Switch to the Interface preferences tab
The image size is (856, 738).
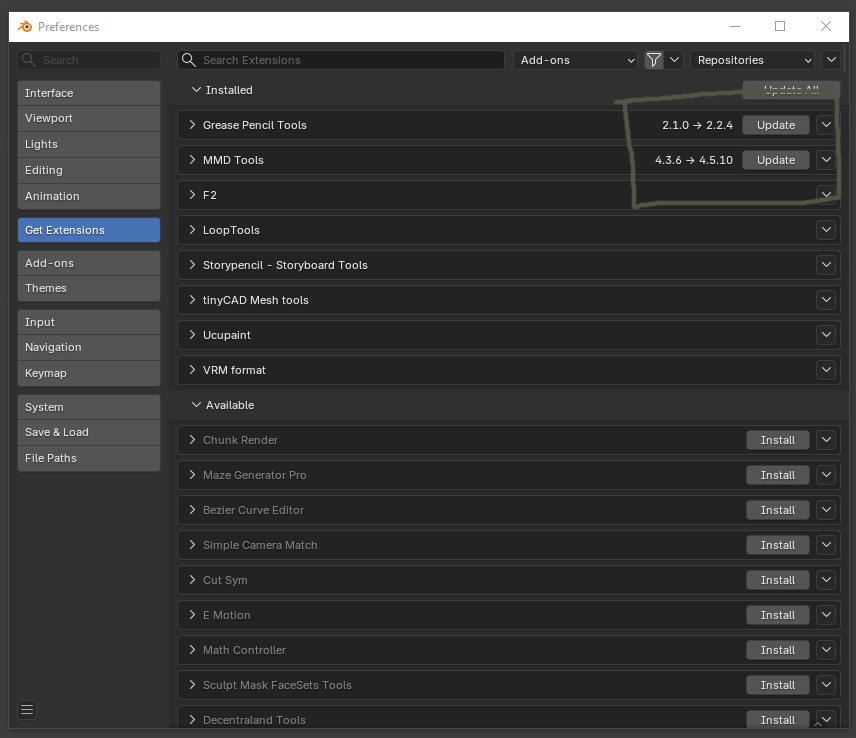click(x=89, y=93)
